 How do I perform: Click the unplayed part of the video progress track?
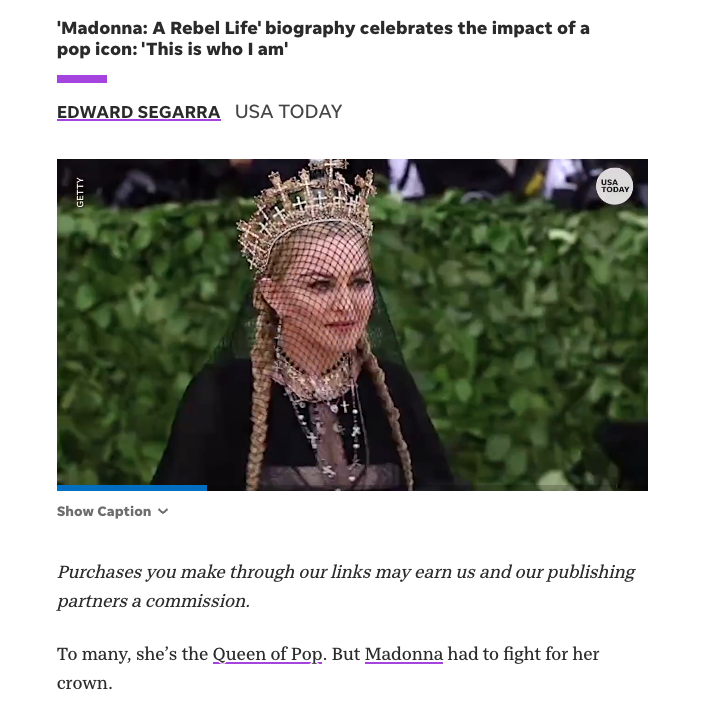click(427, 488)
